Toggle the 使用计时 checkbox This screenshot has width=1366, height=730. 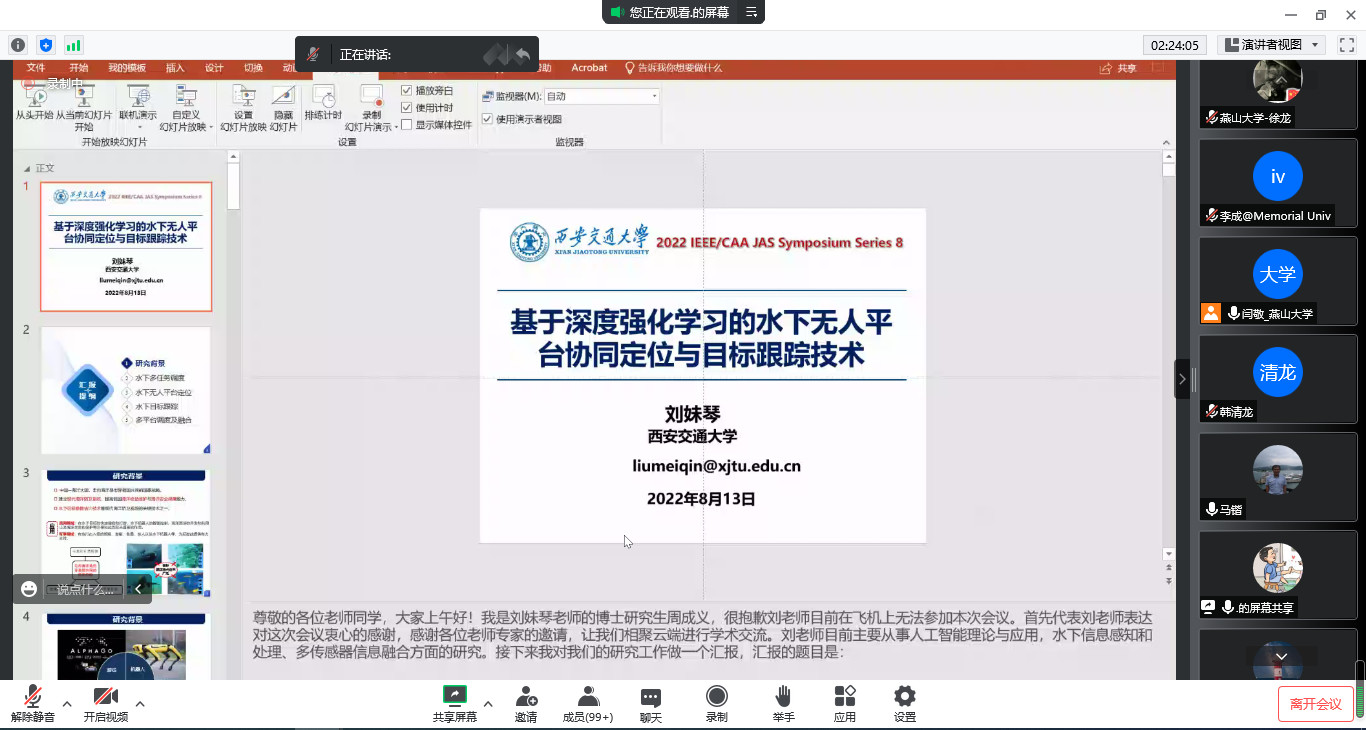(407, 108)
